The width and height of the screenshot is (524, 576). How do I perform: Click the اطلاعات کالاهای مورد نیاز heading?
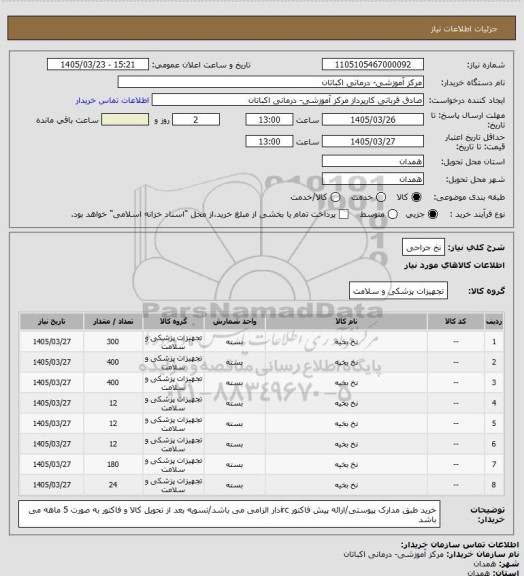coord(454,266)
